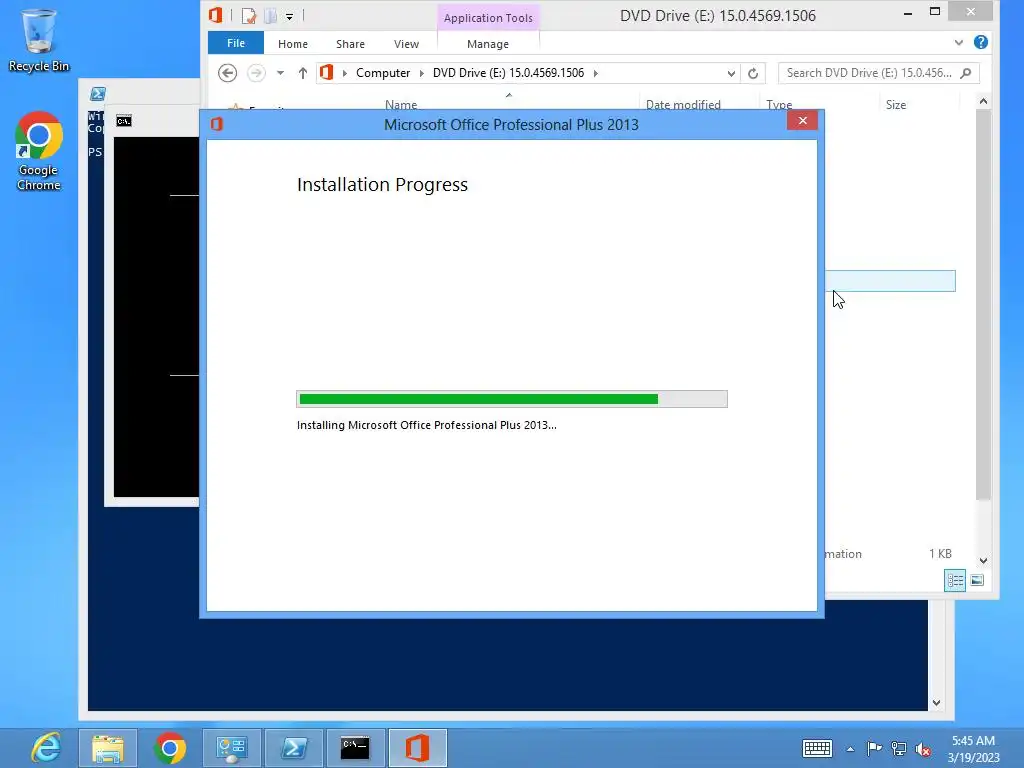Go up one folder level in Explorer

[x=302, y=72]
